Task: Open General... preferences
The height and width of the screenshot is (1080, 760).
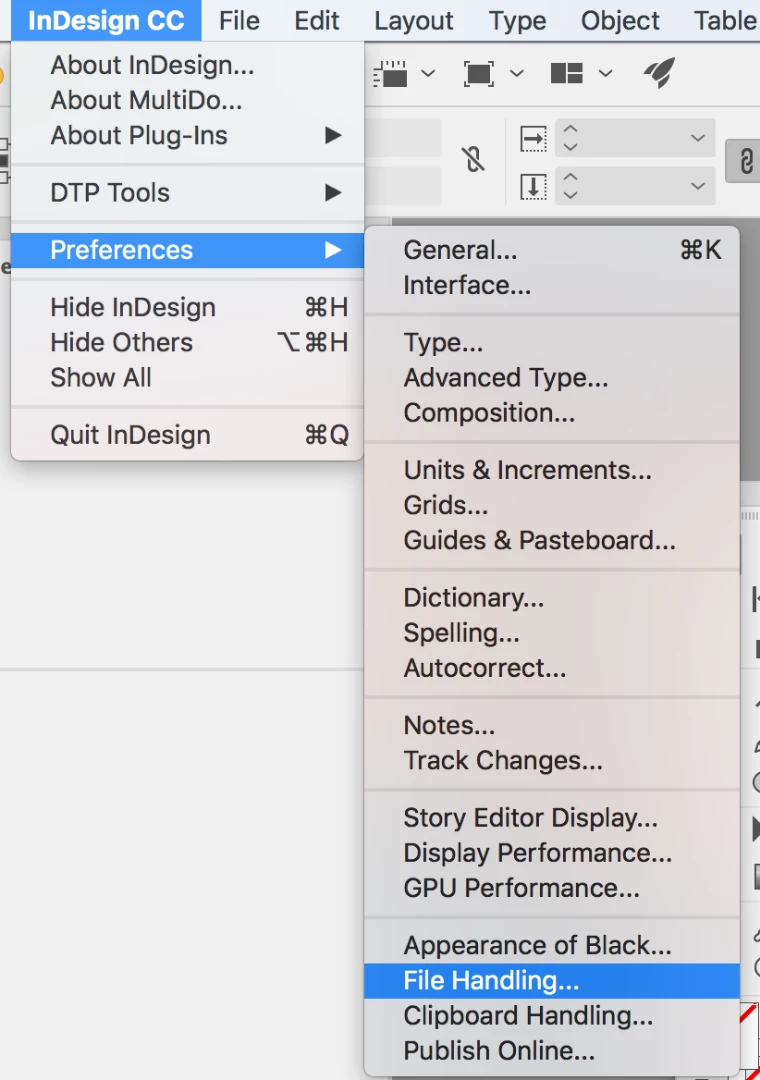Action: pos(552,250)
